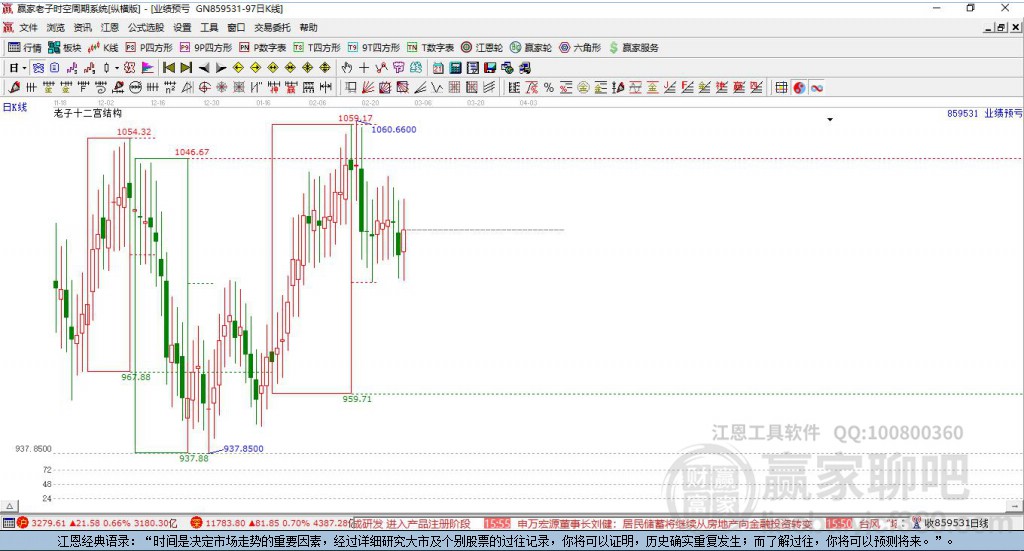Open the calculator icon
This screenshot has width=1024, height=551.
click(456, 68)
